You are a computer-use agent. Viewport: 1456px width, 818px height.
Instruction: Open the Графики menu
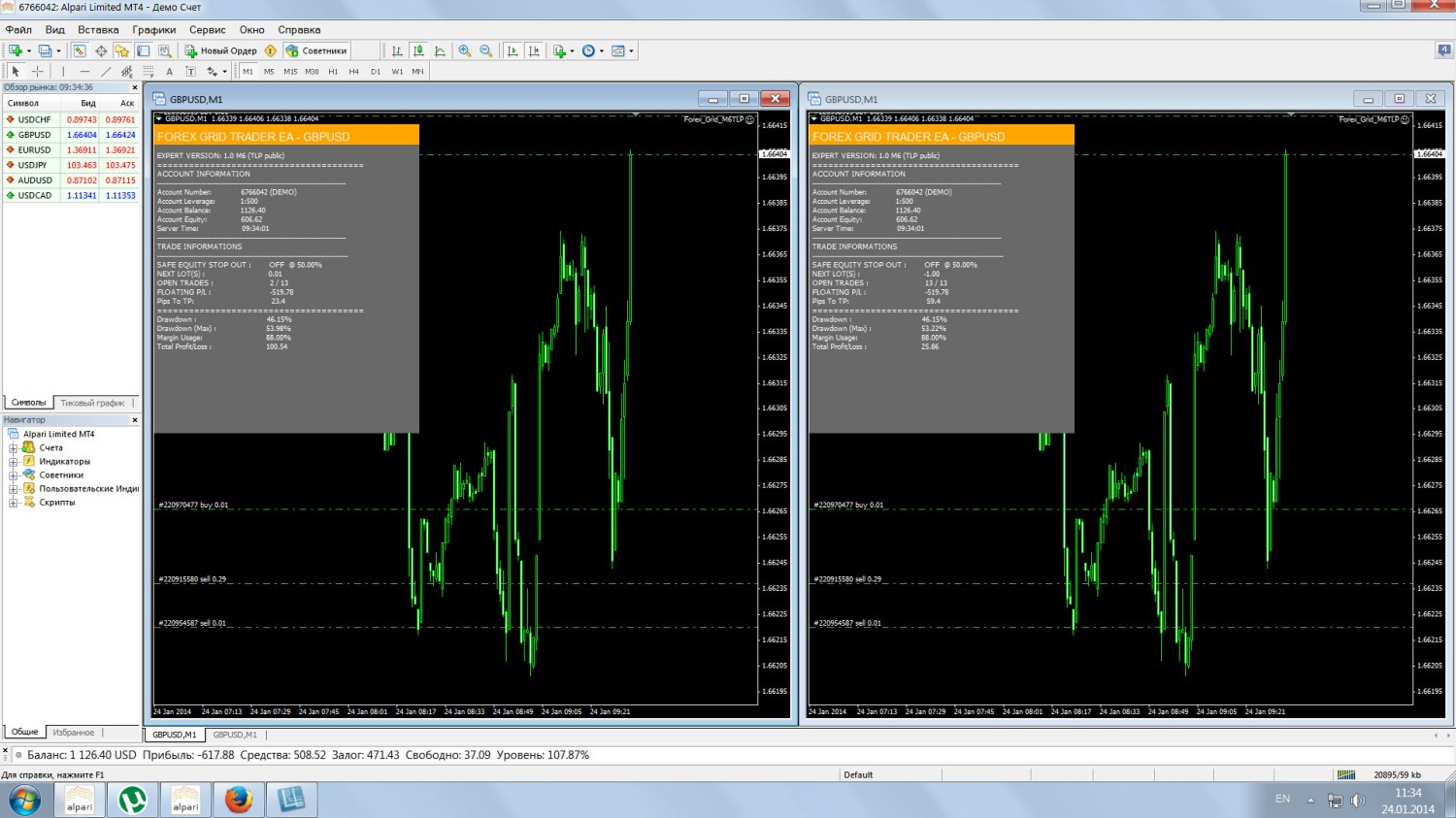click(154, 30)
